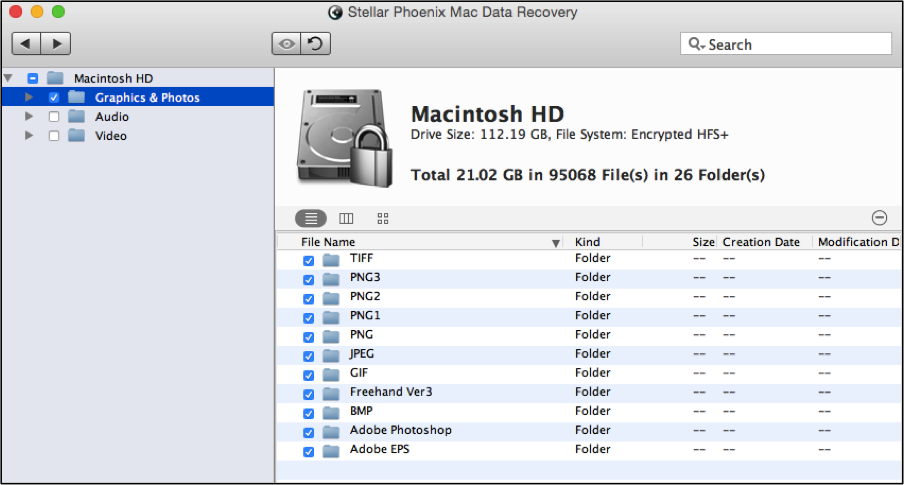Click the circled minus icon above file list
This screenshot has width=904, height=485.
(879, 218)
